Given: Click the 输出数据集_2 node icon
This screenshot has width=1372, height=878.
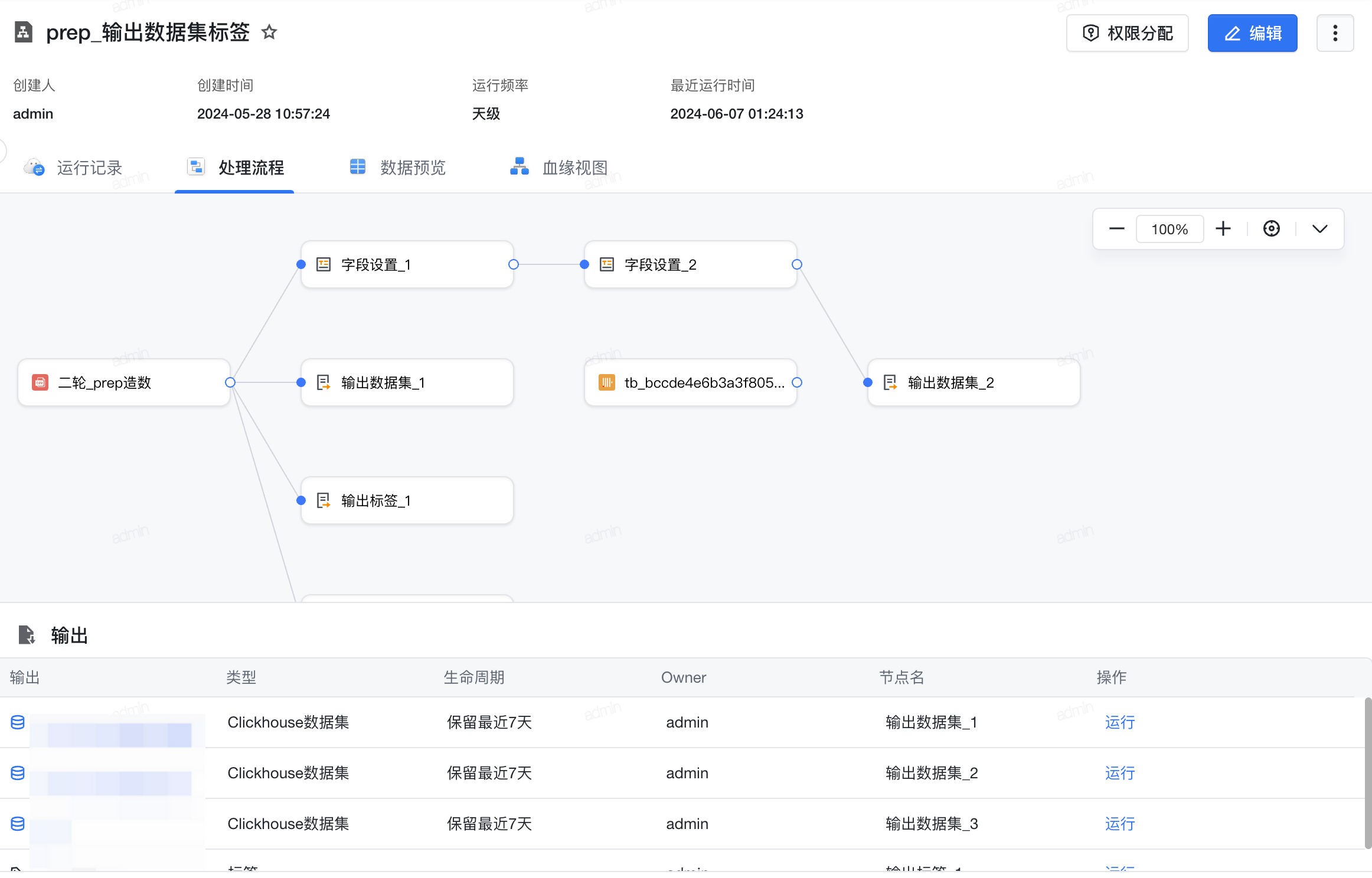Looking at the screenshot, I should coord(890,382).
